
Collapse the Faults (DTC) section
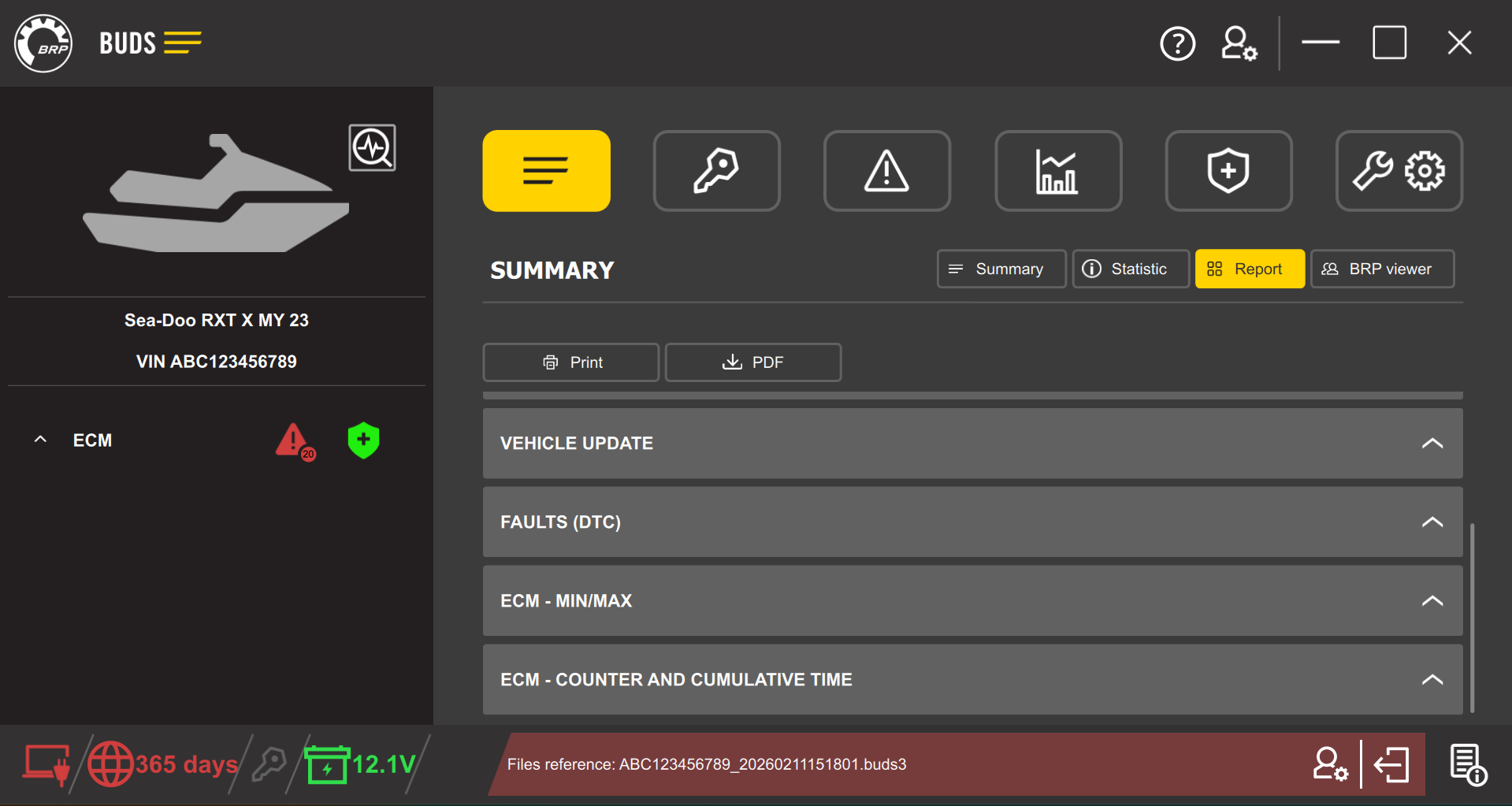click(x=1432, y=522)
